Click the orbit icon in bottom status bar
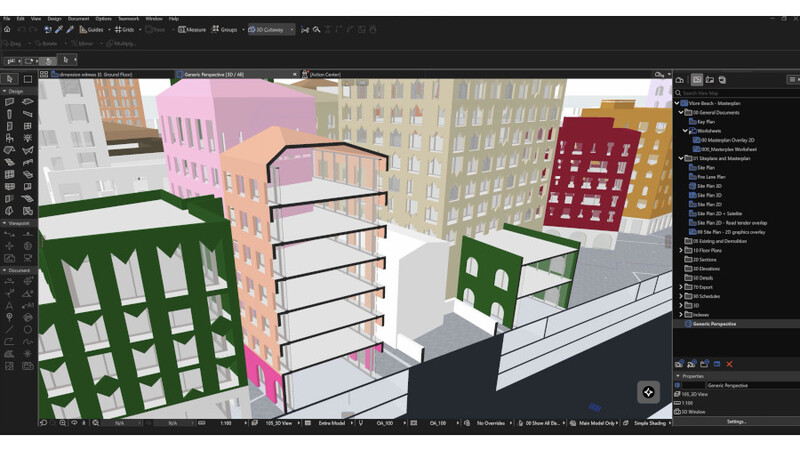 pyautogui.click(x=74, y=423)
